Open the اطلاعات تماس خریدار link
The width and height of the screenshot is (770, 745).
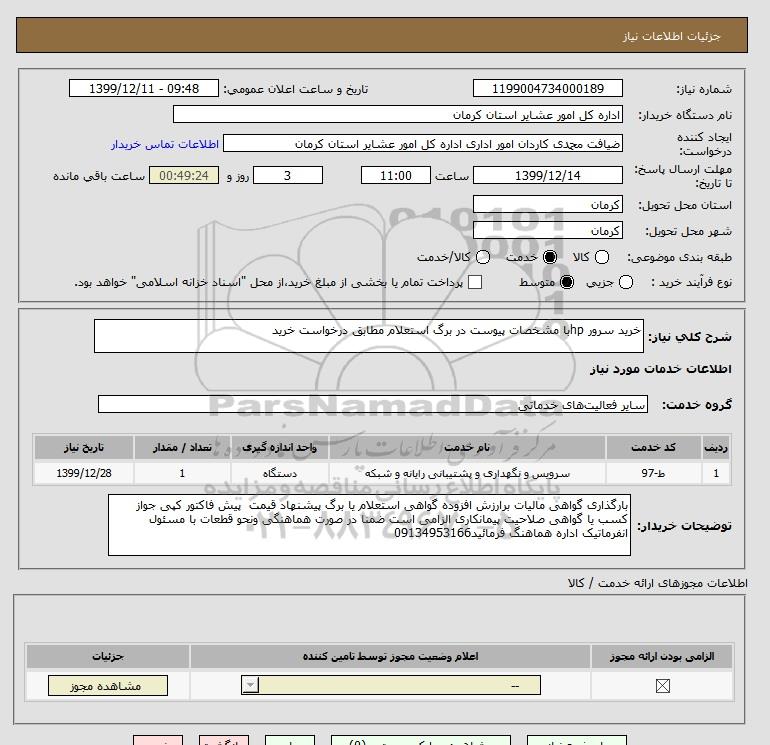coord(165,144)
